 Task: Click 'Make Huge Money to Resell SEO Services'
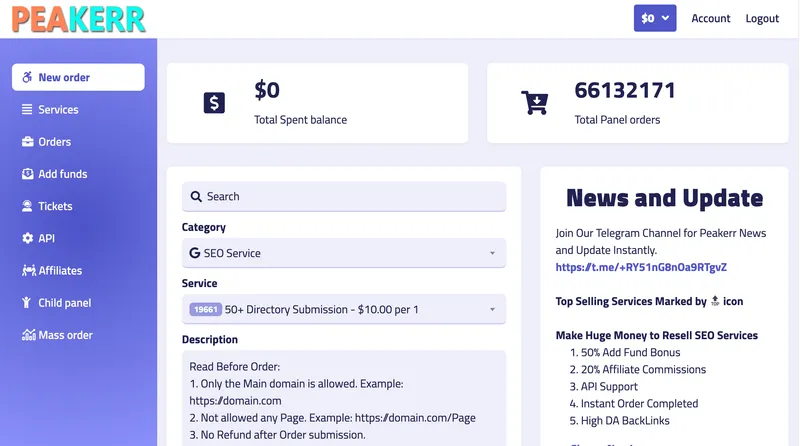click(657, 335)
